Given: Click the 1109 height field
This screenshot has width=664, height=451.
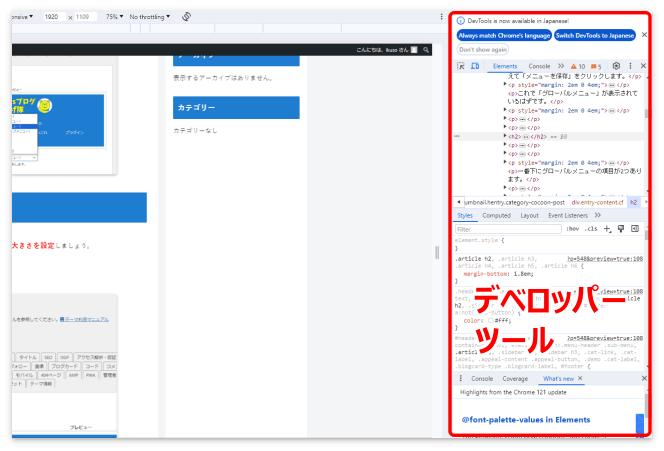Looking at the screenshot, I should [86, 17].
